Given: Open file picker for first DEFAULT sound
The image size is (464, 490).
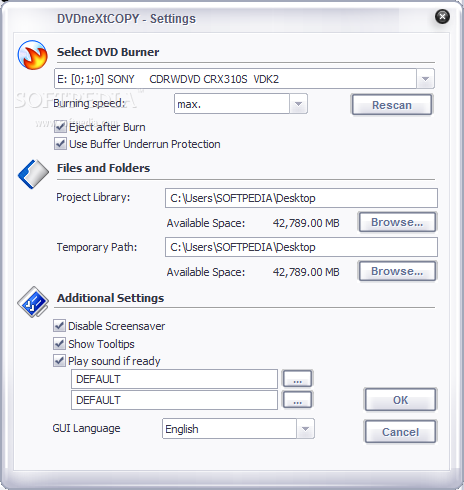Looking at the screenshot, I should [x=298, y=379].
